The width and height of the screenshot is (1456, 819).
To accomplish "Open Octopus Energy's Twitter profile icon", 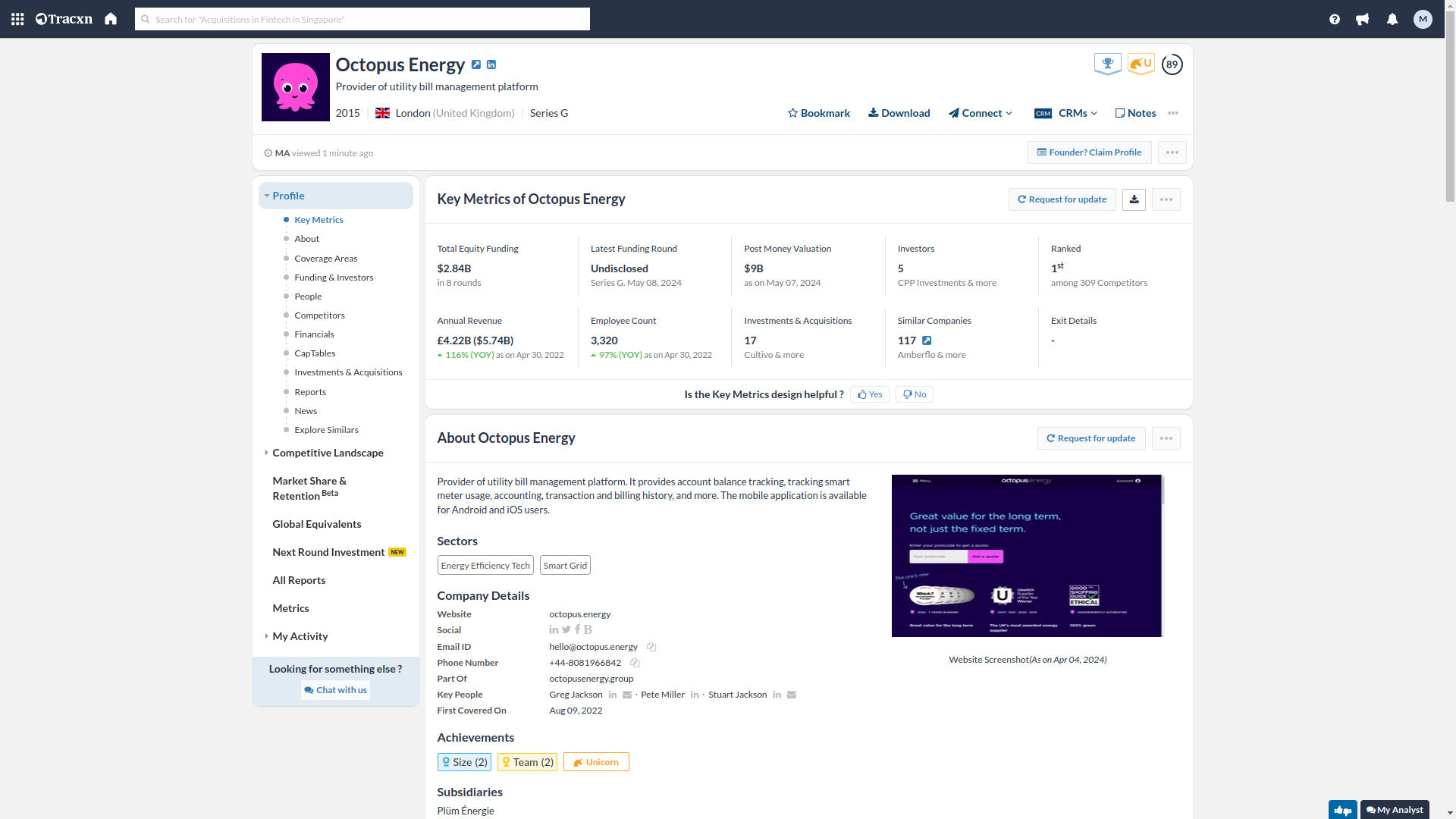I will tap(566, 629).
